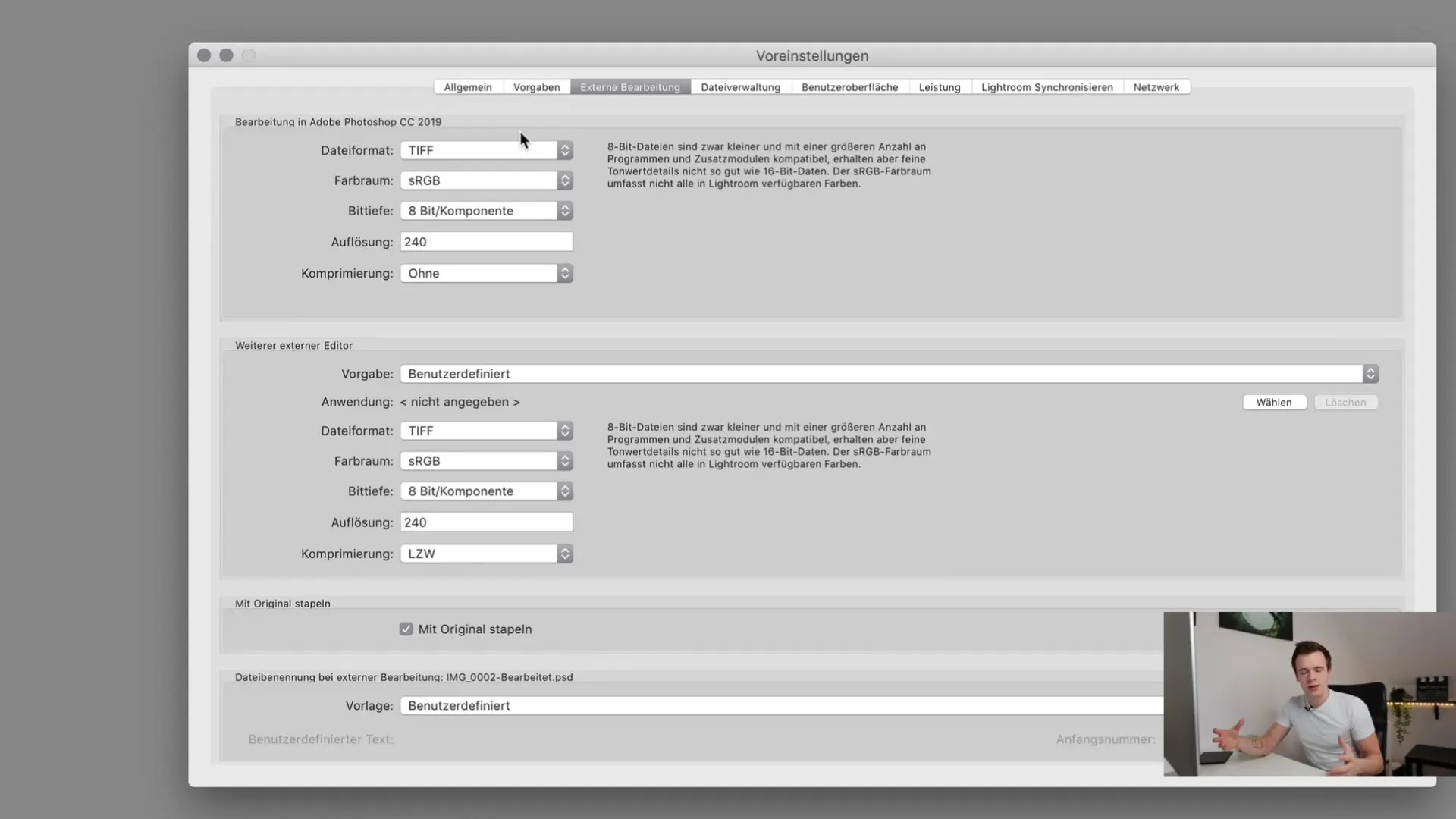Open Photoshop Komprimierung Ohne dropdown
This screenshot has height=819, width=1456.
click(x=486, y=273)
